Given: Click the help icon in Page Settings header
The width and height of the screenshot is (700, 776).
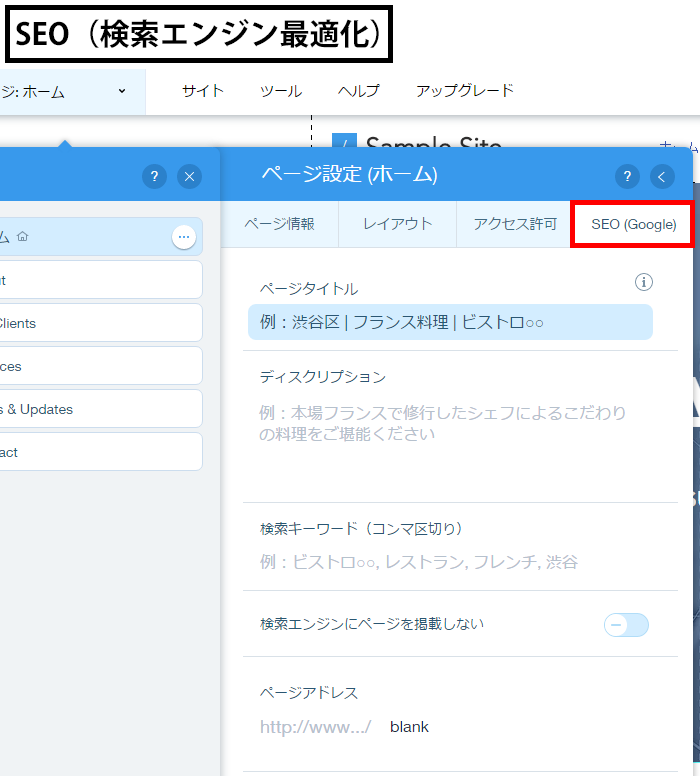Looking at the screenshot, I should (x=627, y=177).
